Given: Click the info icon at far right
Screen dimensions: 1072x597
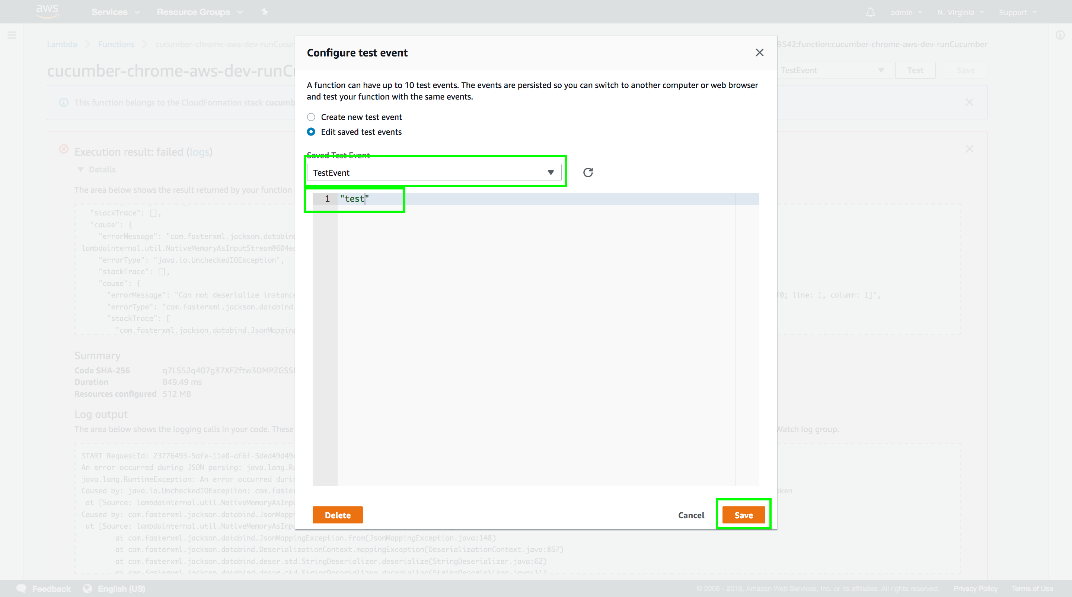Looking at the screenshot, I should point(1060,35).
